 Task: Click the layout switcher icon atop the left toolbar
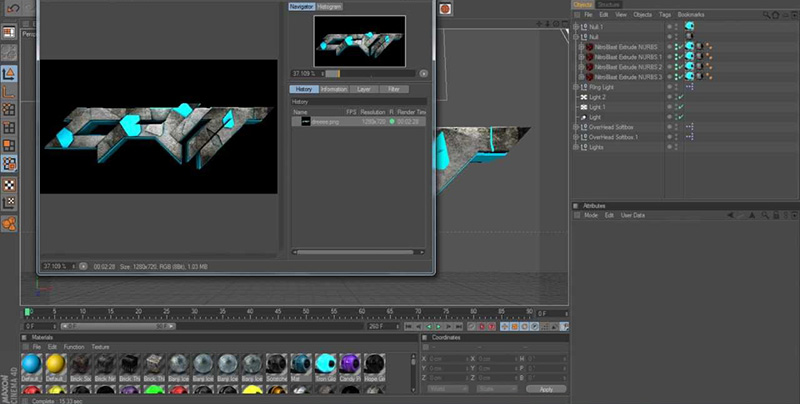[9, 33]
